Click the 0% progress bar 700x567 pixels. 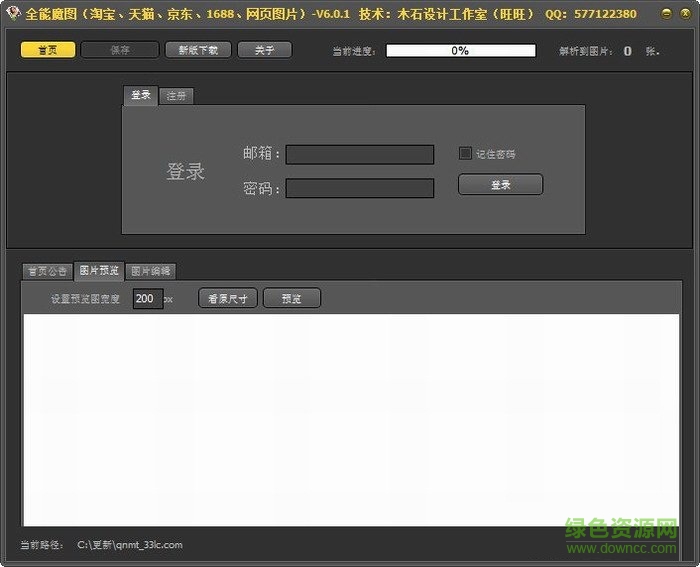pos(460,50)
